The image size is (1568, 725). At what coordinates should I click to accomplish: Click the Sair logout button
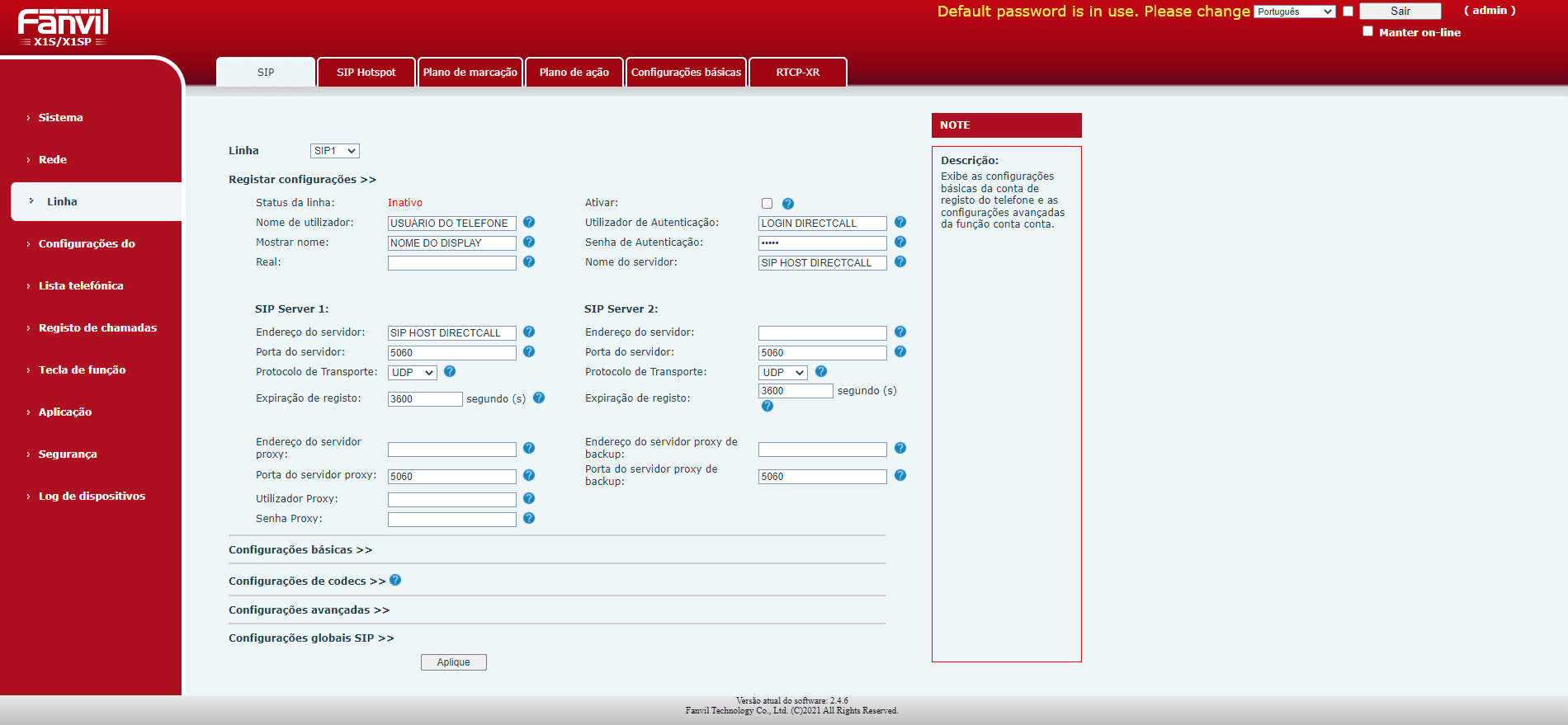[1400, 12]
